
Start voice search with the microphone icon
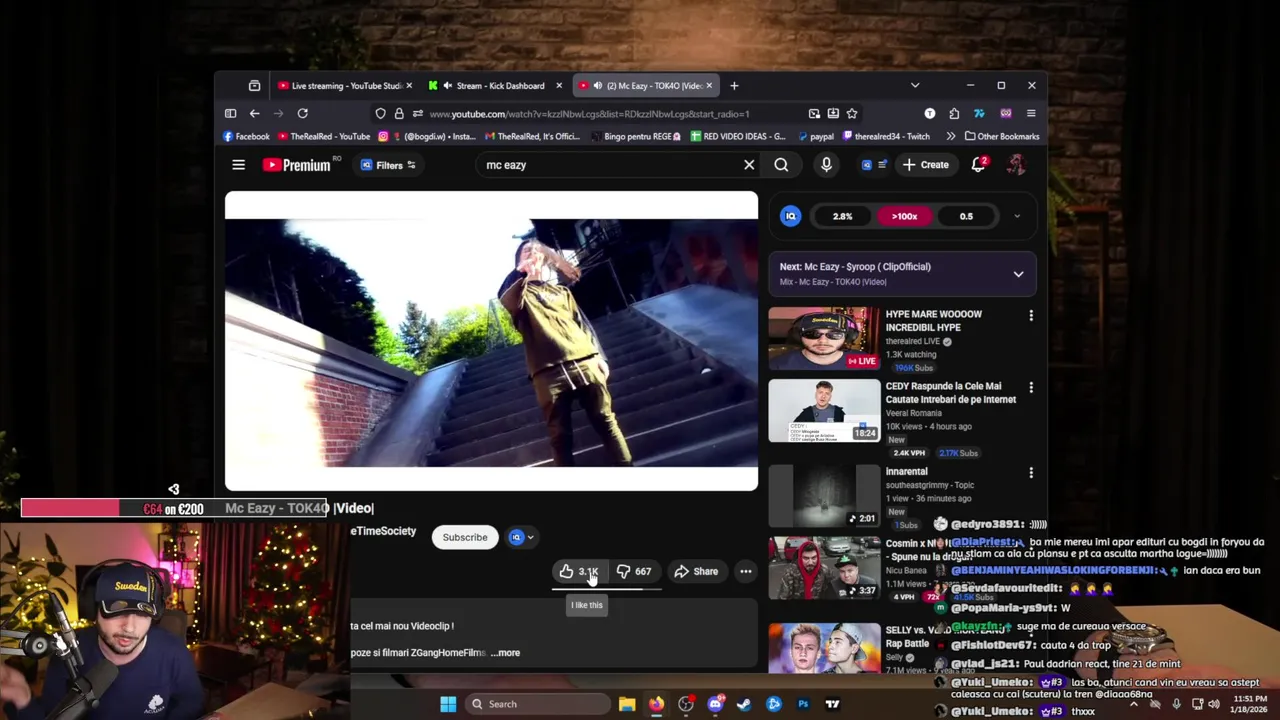pos(826,165)
